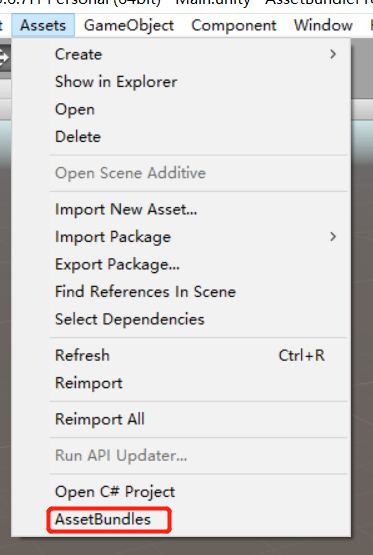The height and width of the screenshot is (555, 373).
Task: Choose Find References In Scene
Action: pos(181,292)
